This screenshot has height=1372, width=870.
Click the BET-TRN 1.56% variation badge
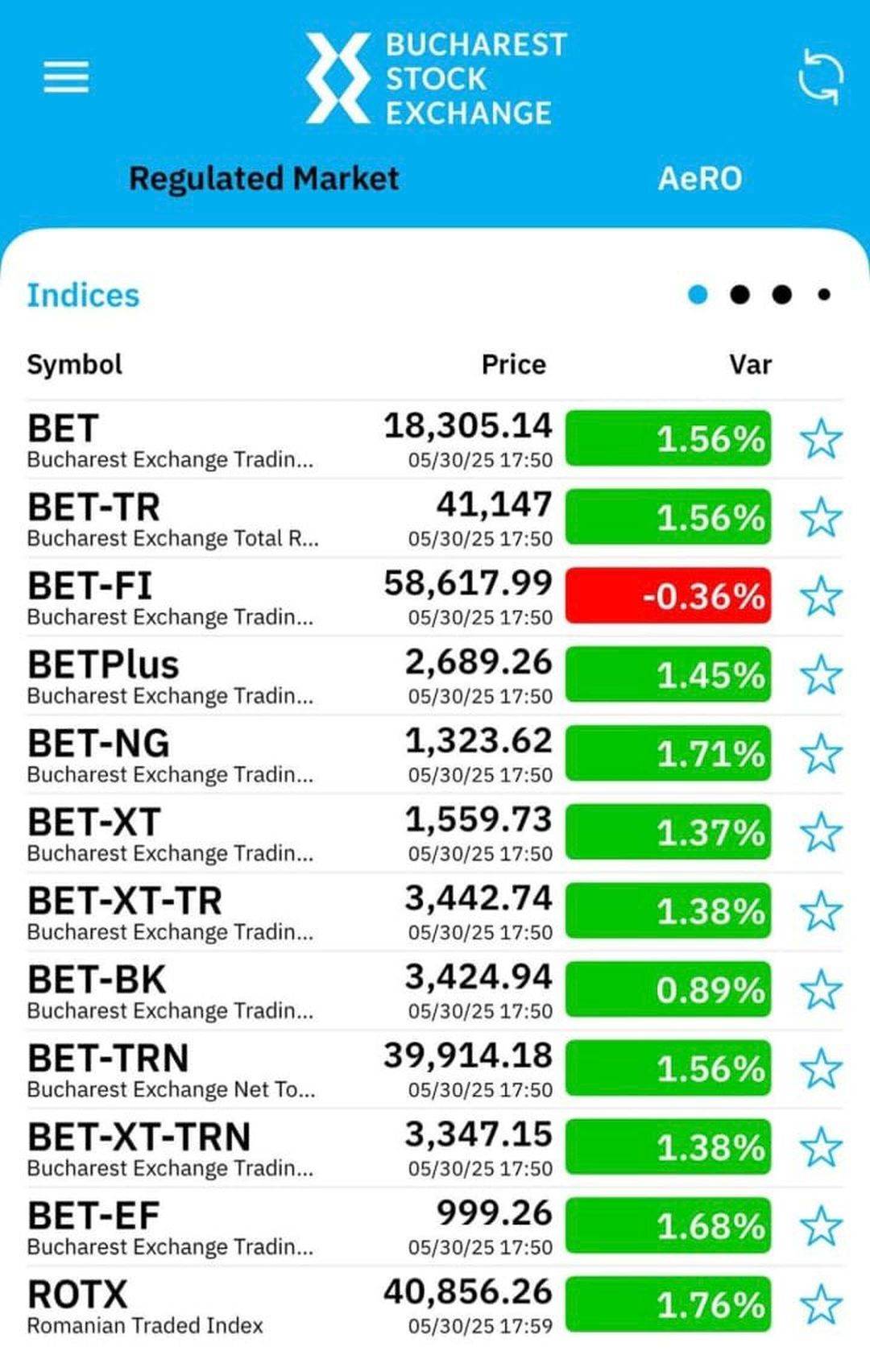coord(668,1068)
